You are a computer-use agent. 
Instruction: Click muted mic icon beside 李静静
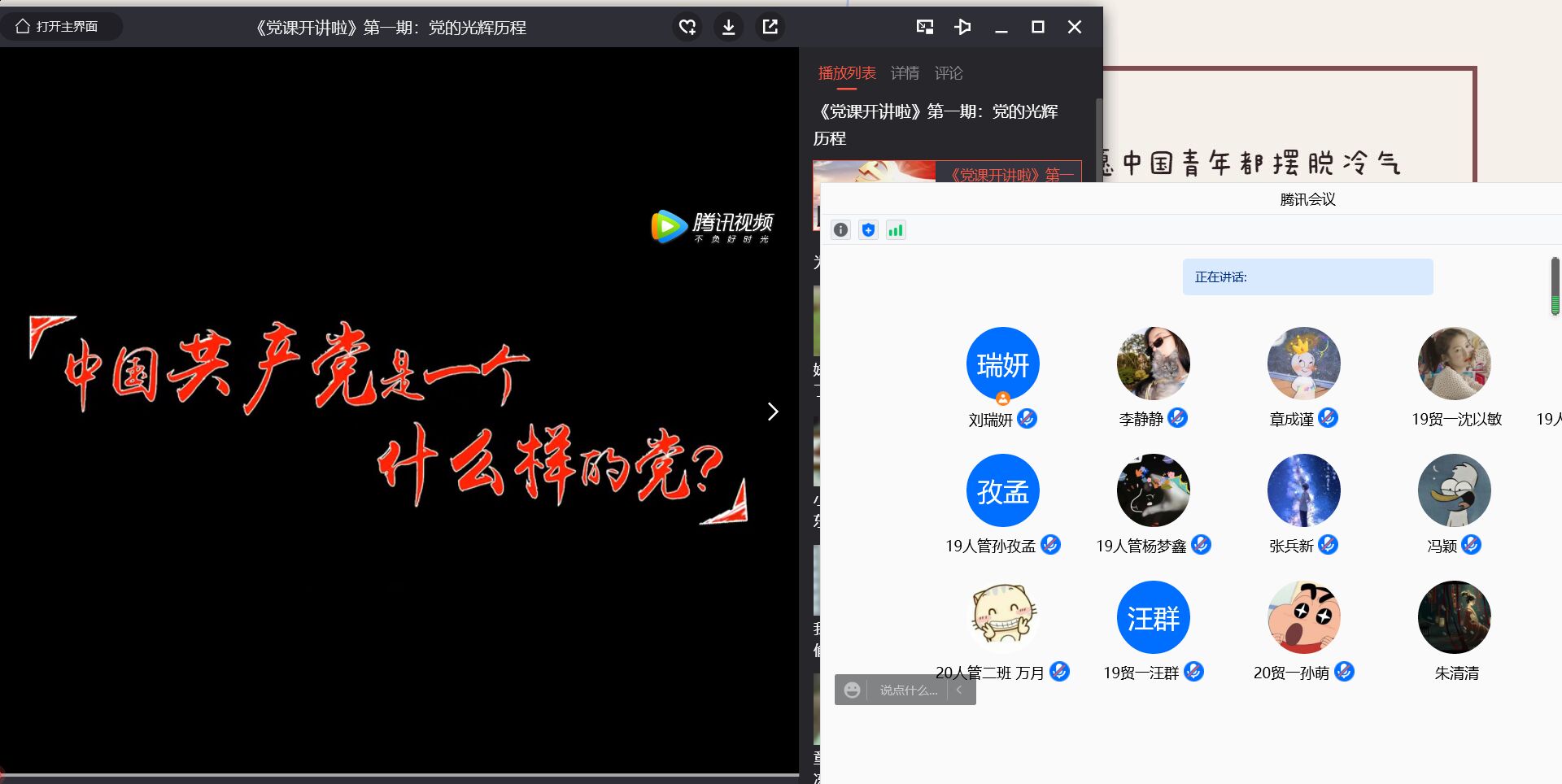[1177, 418]
